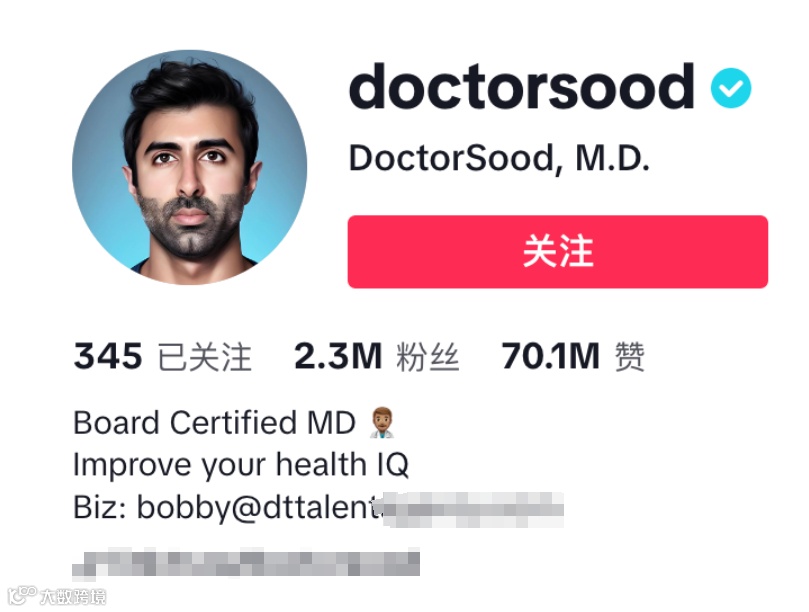Click the doctor emoji in the bio

coord(382,423)
